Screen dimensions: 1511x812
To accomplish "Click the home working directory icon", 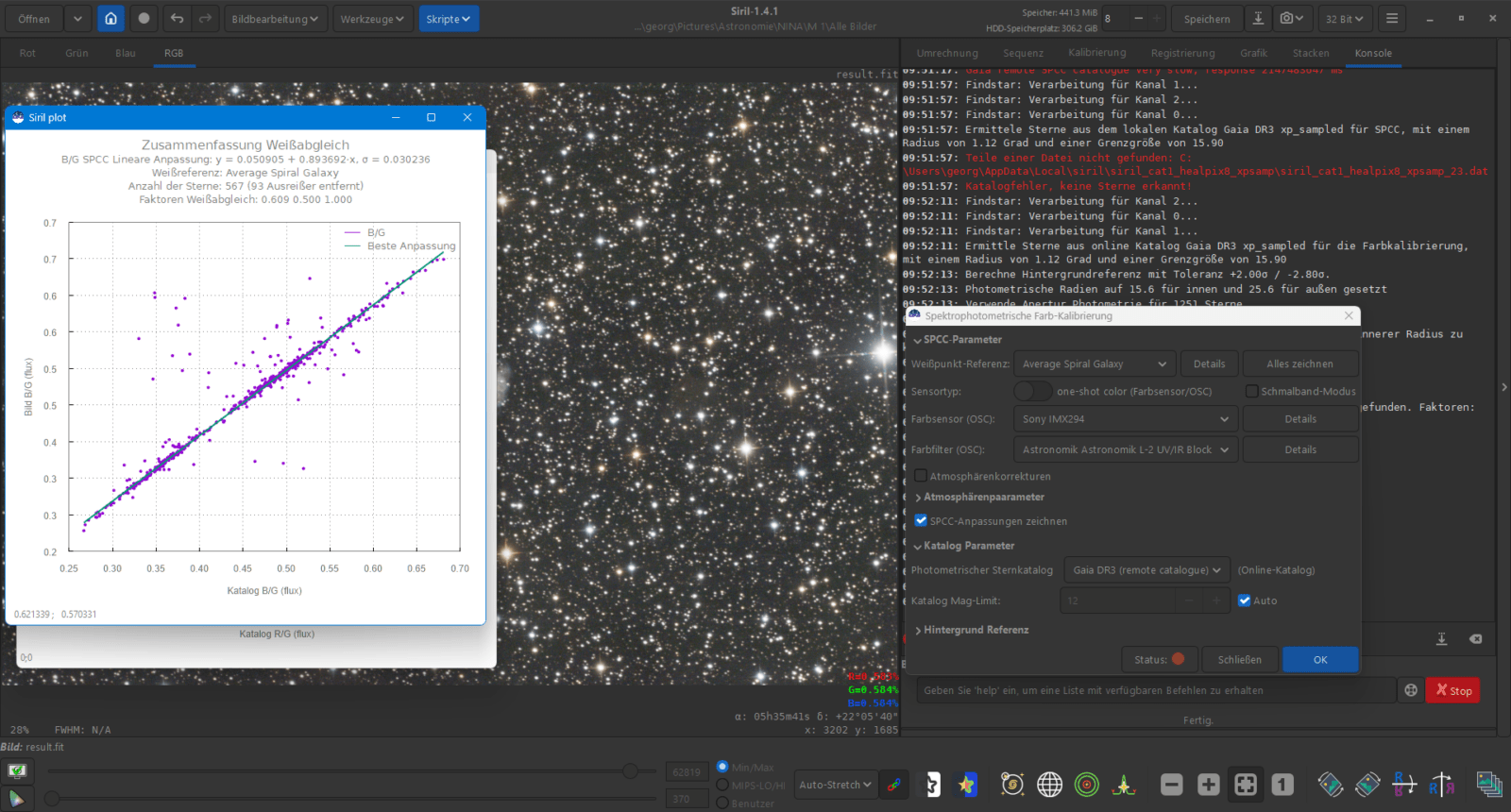I will [x=110, y=19].
